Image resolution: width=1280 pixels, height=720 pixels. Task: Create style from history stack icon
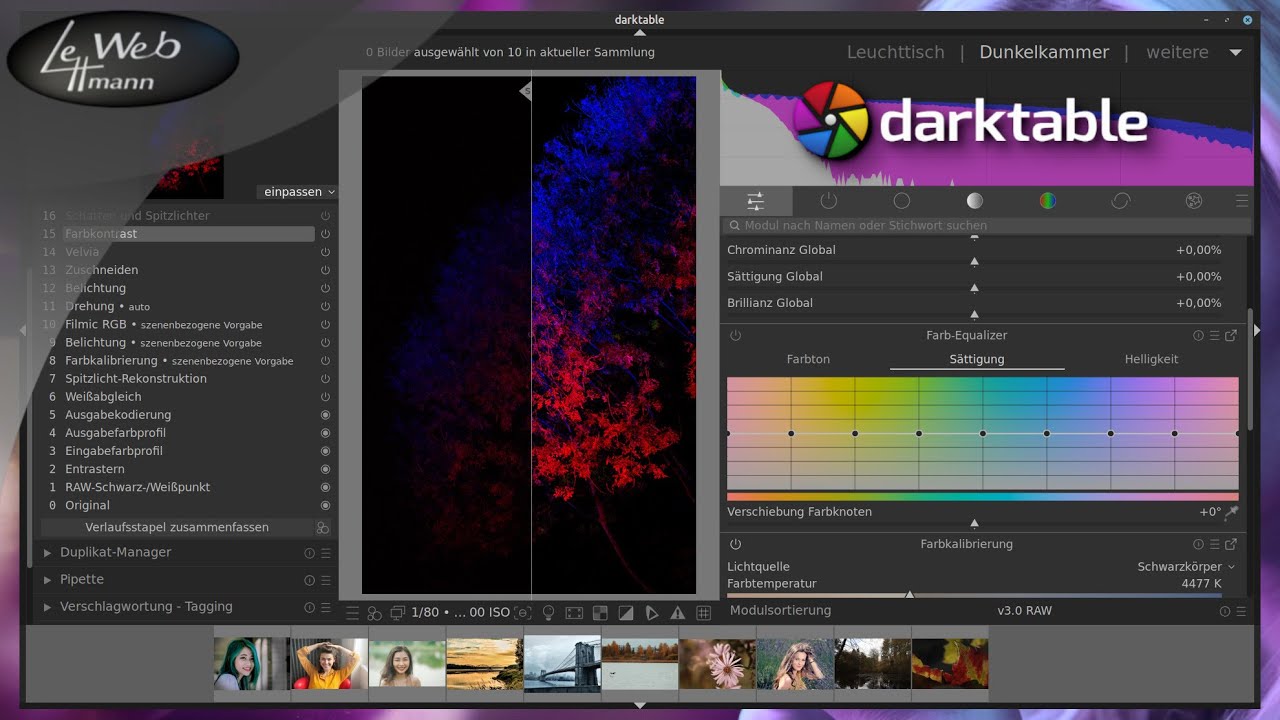[322, 528]
